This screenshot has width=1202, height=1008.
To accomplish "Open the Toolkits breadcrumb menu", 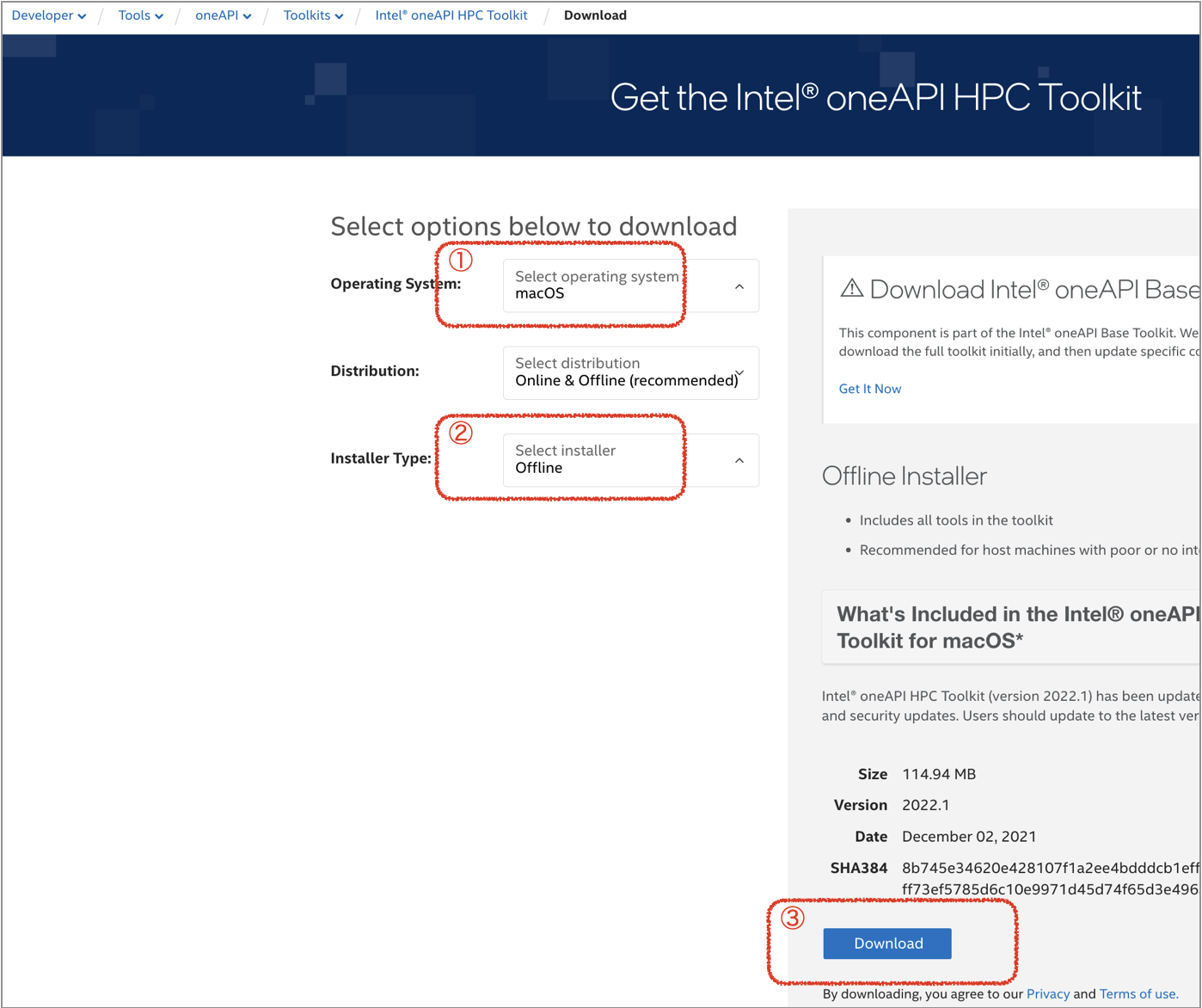I will (x=314, y=15).
